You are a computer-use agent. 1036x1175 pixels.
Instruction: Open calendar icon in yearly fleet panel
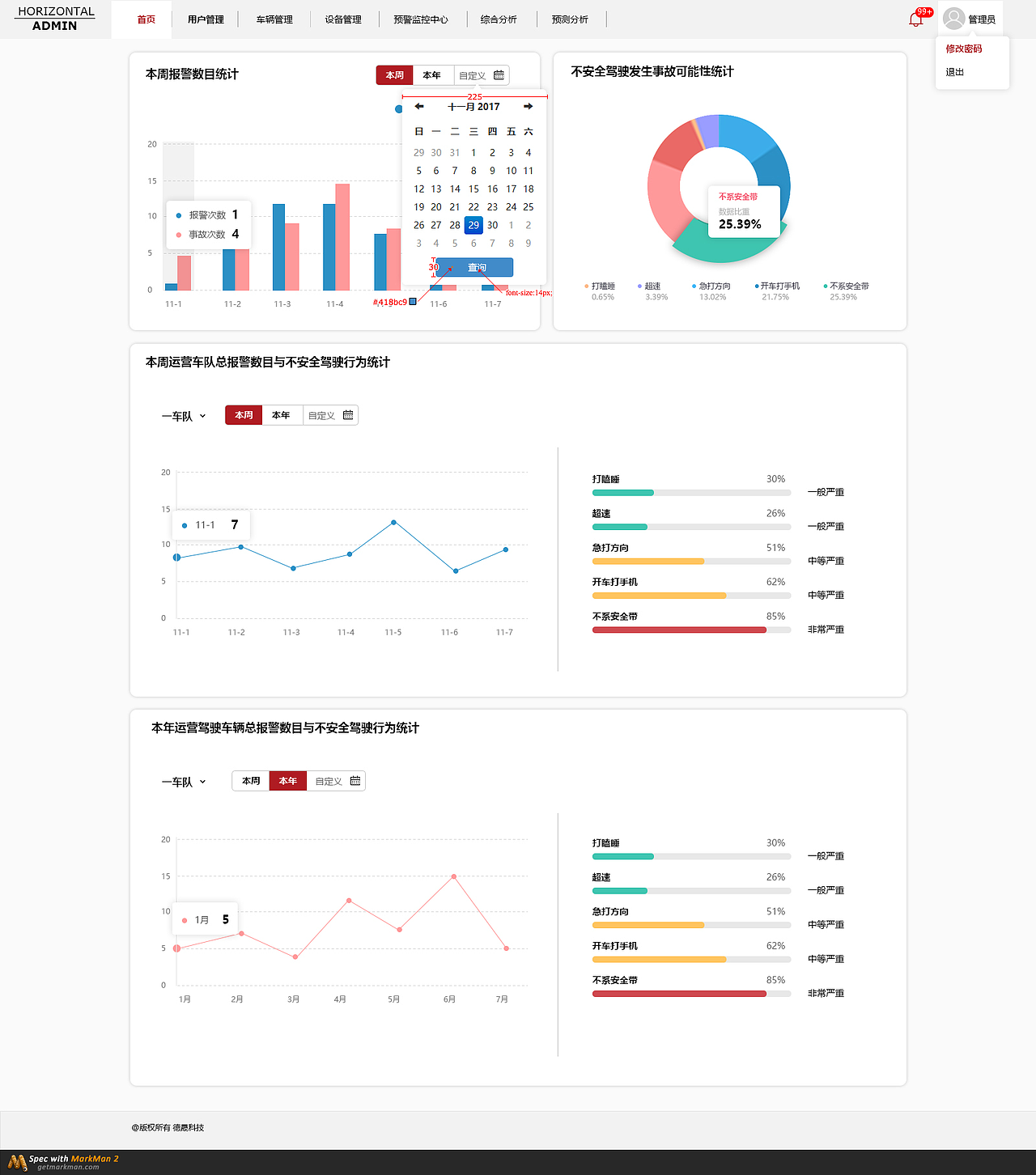point(355,781)
